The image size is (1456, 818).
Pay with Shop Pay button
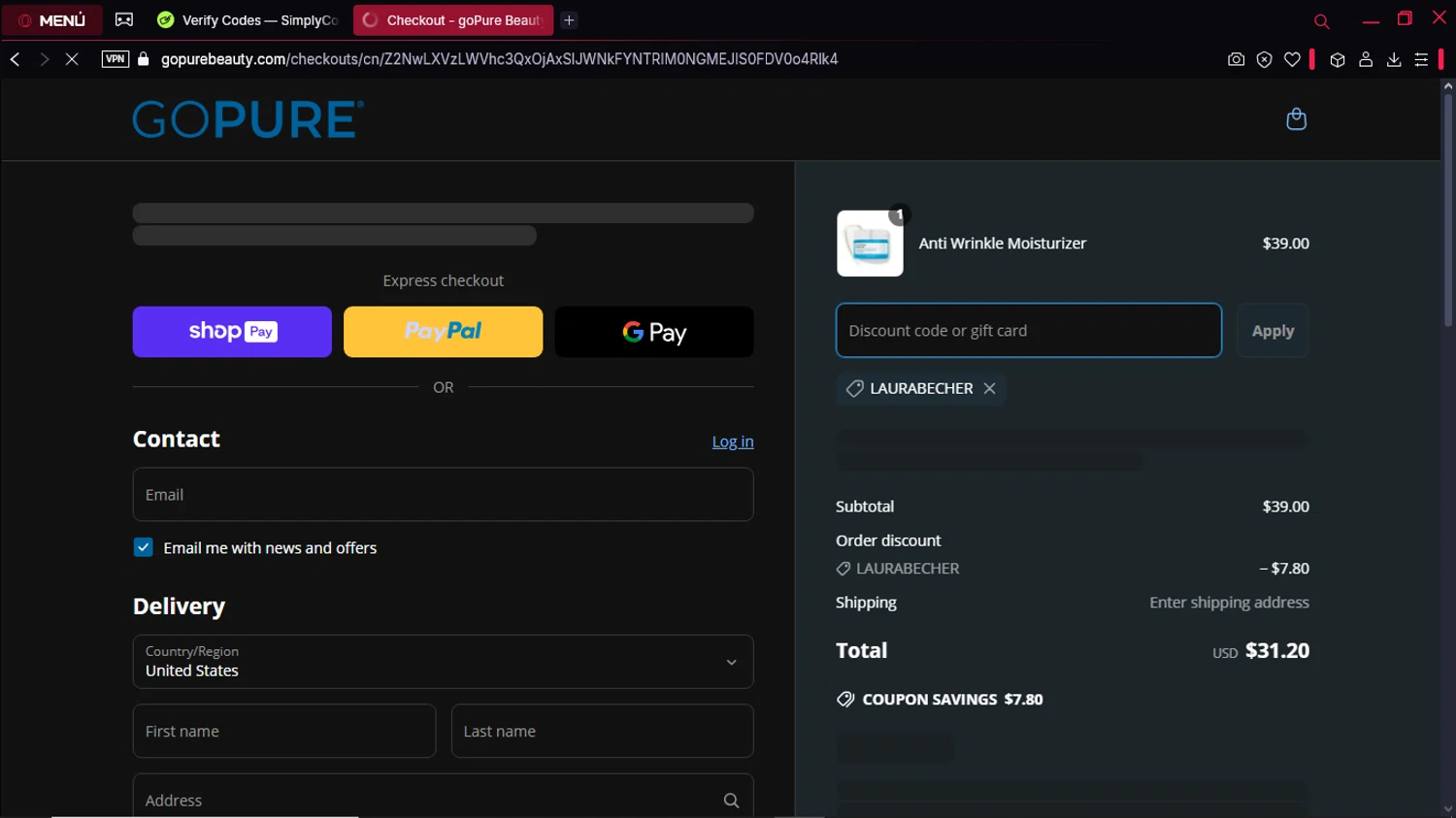point(232,332)
